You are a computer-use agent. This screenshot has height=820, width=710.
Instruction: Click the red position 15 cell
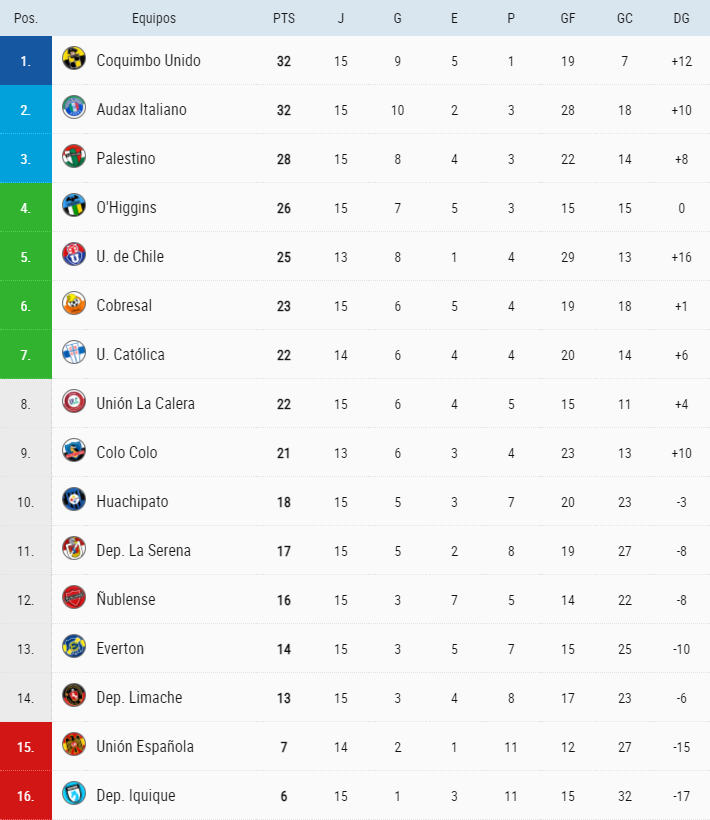pos(26,746)
